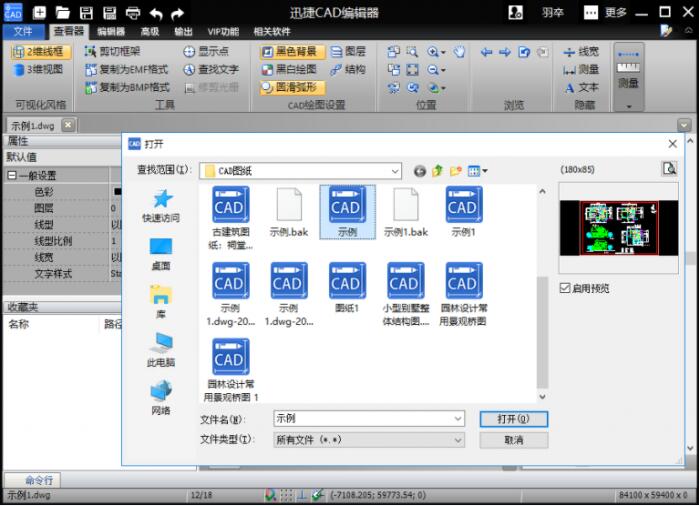
Task: Open the 文件 menu
Action: point(24,31)
